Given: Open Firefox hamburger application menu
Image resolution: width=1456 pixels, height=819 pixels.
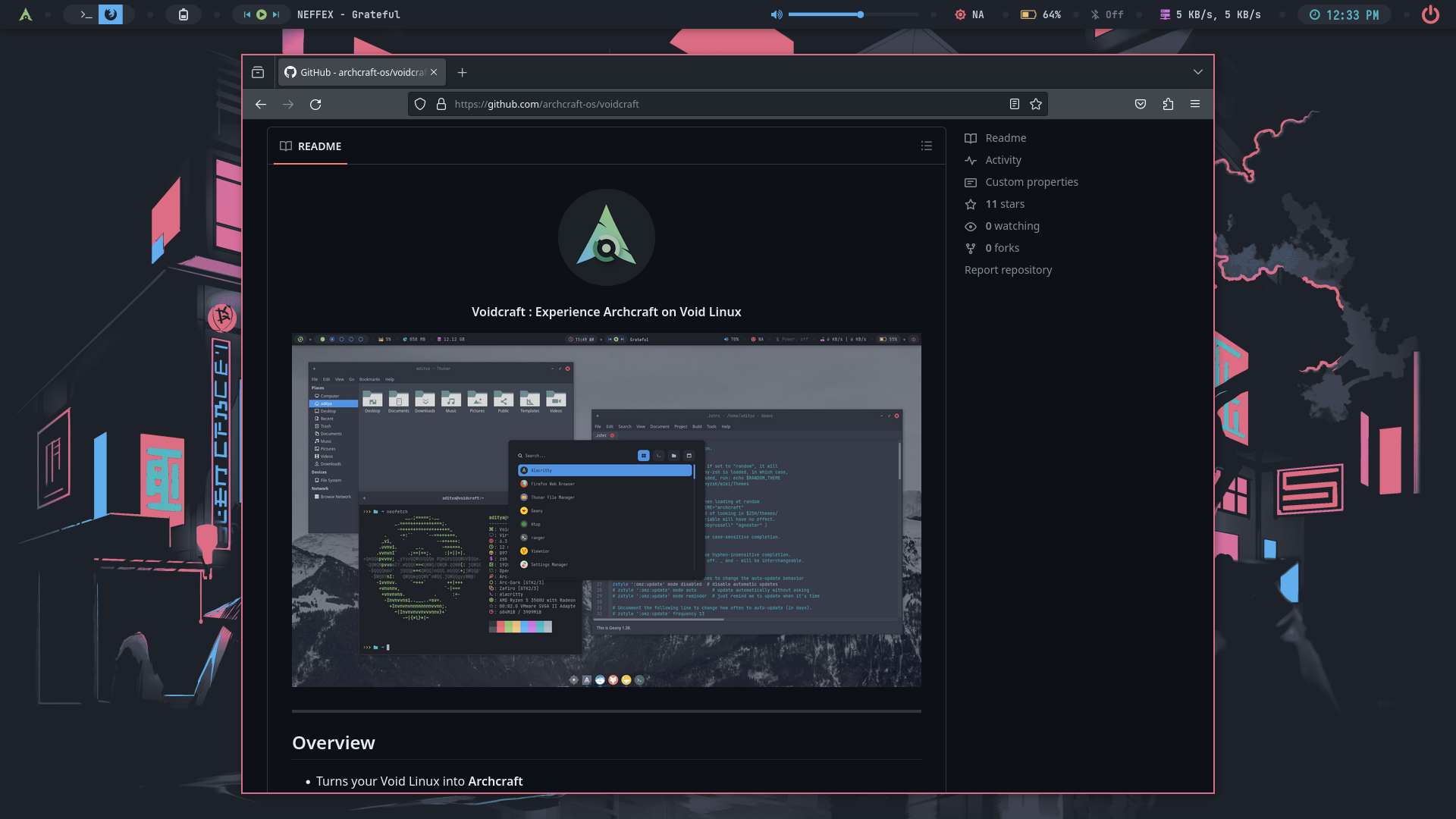Looking at the screenshot, I should click(1195, 105).
